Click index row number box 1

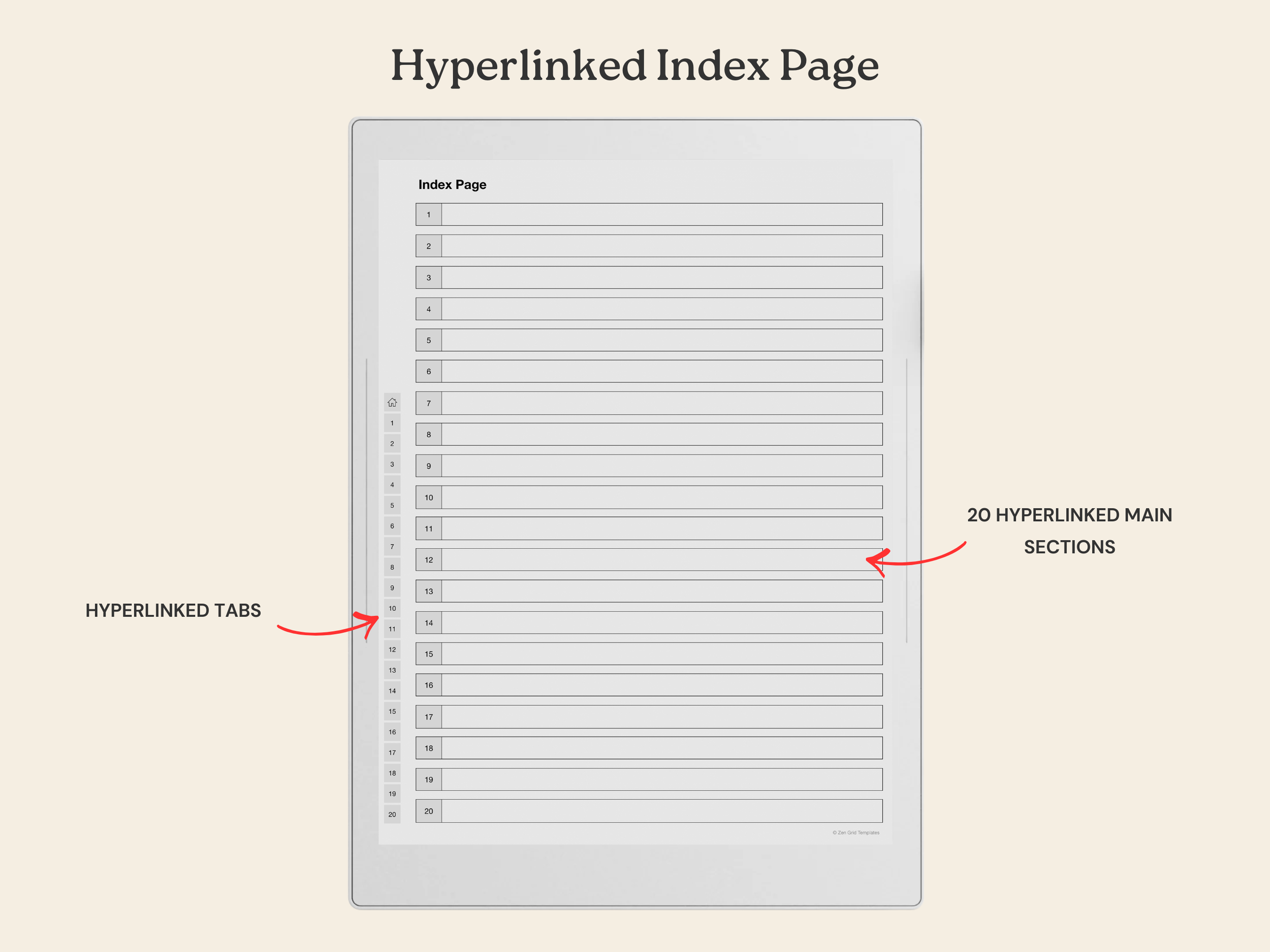(x=428, y=215)
